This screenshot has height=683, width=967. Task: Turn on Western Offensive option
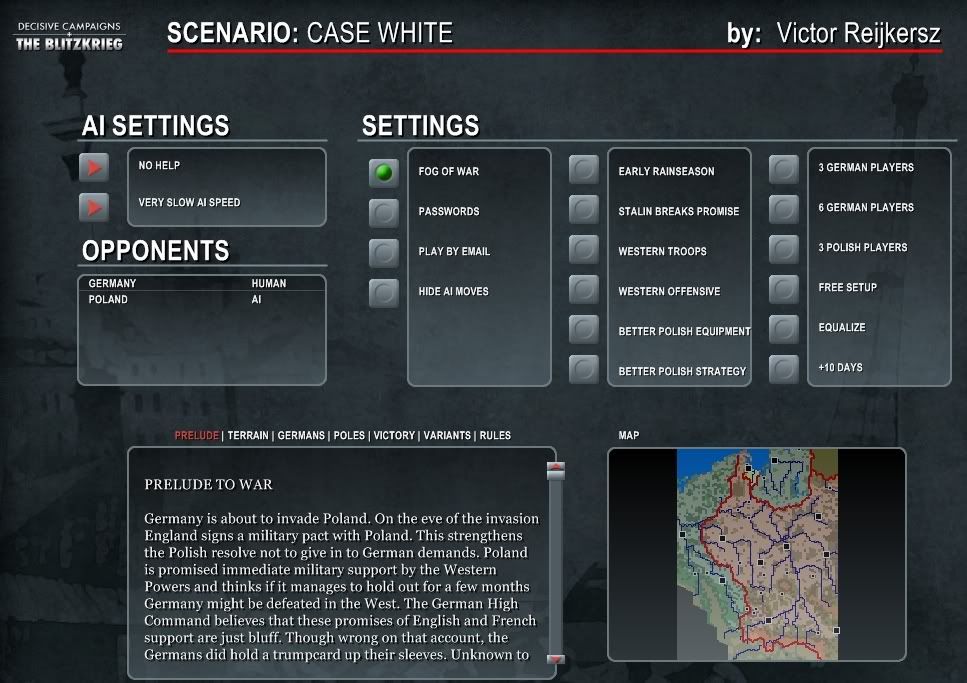pyautogui.click(x=583, y=289)
